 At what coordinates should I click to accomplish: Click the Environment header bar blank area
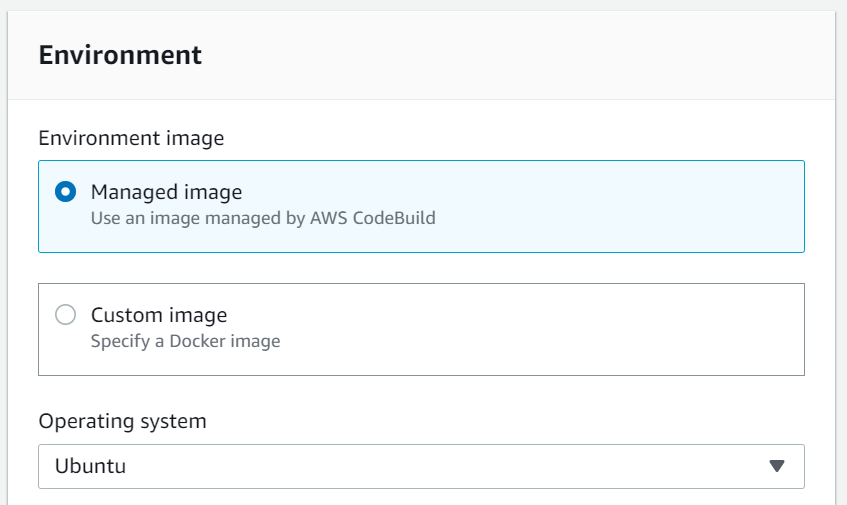coord(550,55)
